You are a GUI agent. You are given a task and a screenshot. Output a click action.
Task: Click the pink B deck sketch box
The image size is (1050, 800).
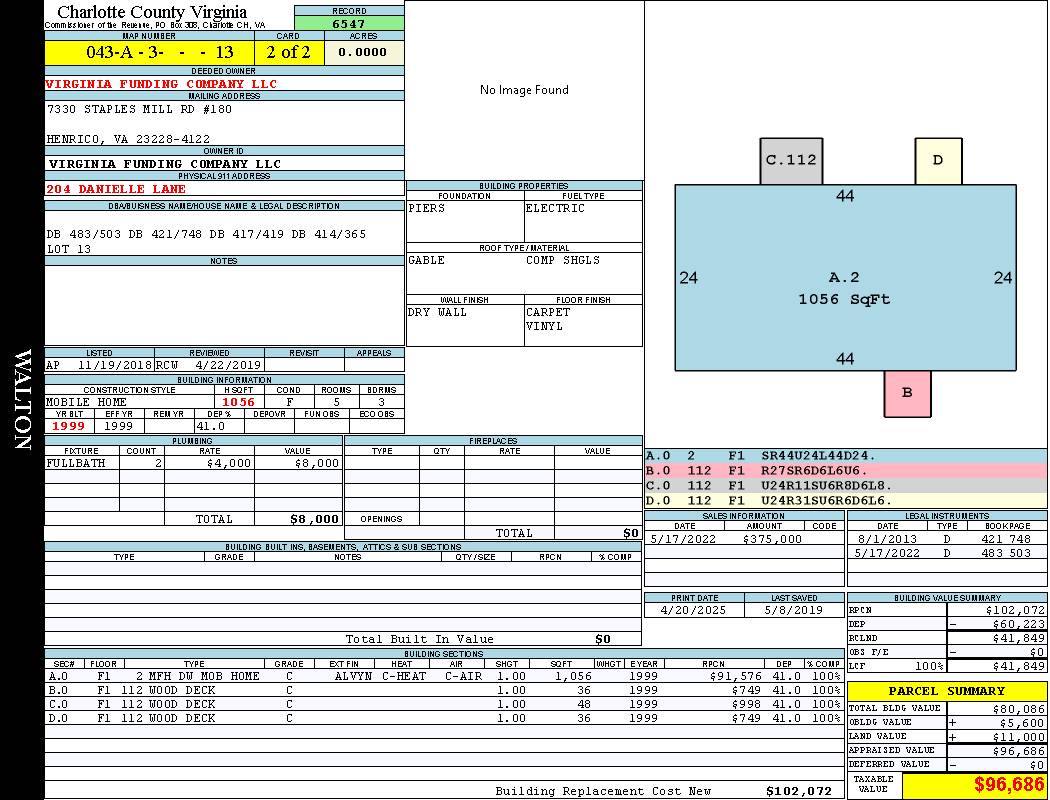pyautogui.click(x=907, y=393)
